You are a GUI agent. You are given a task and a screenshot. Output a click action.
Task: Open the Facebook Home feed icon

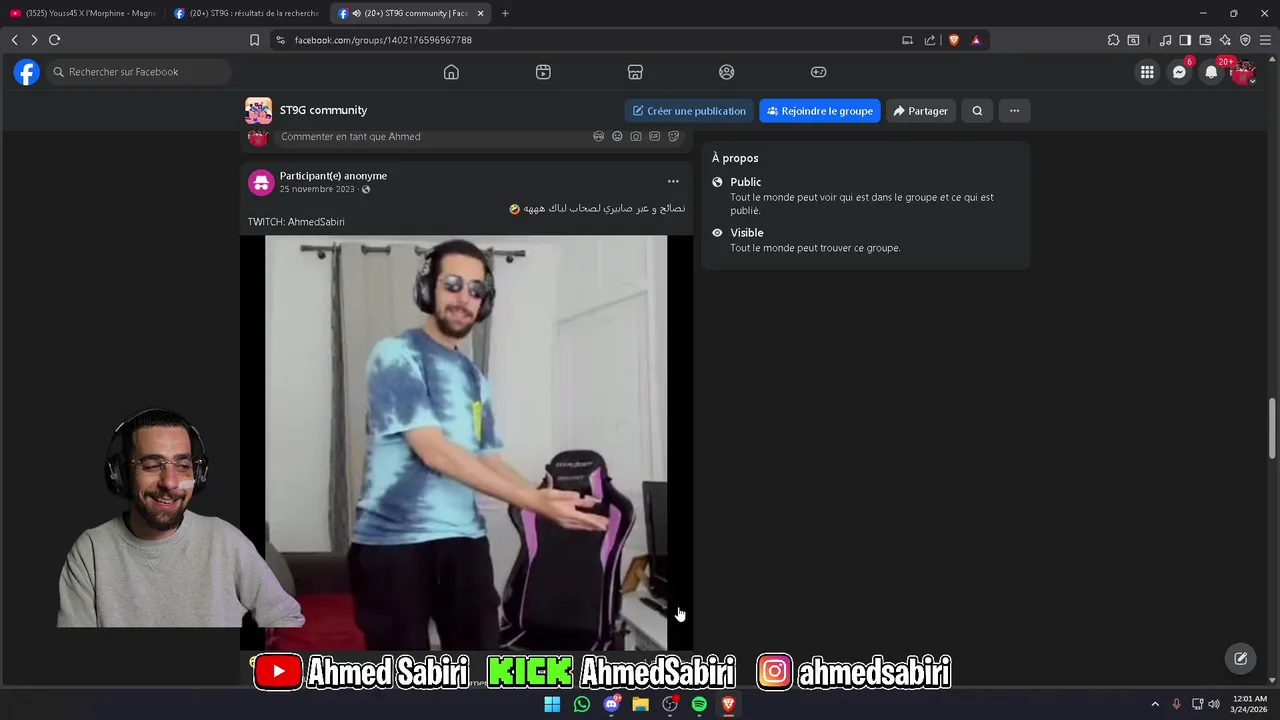(451, 72)
